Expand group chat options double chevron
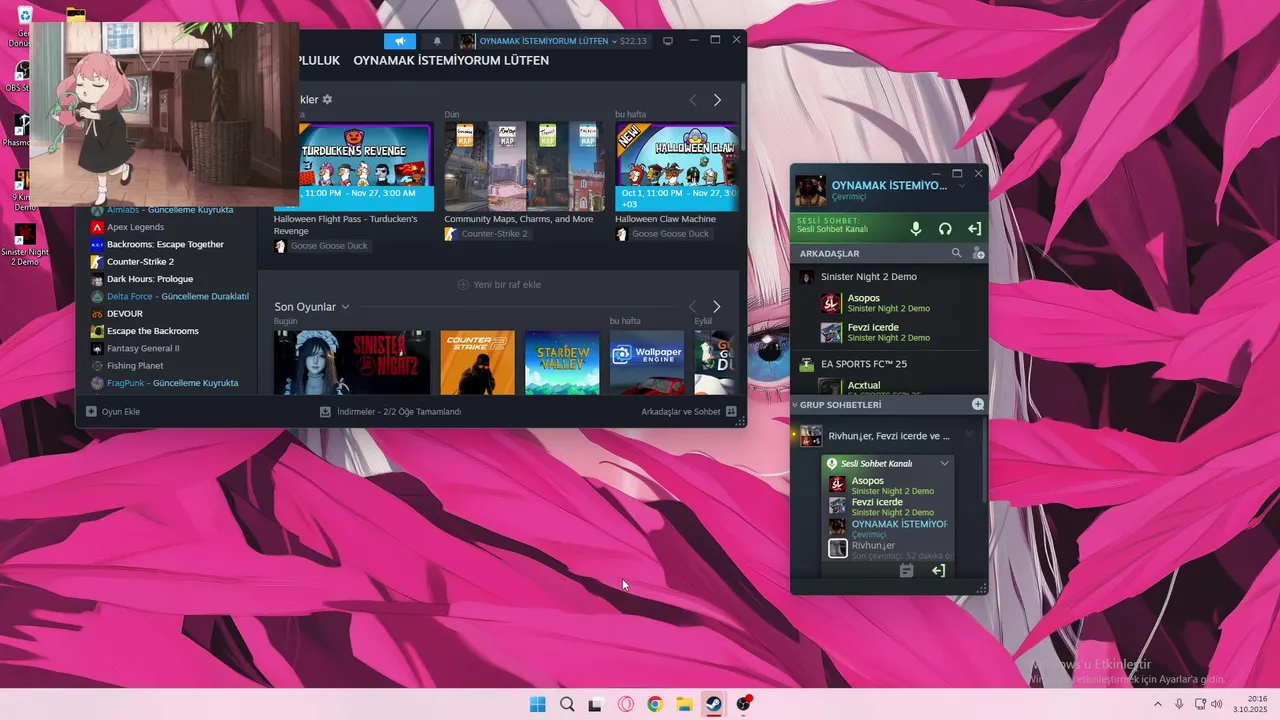The height and width of the screenshot is (720, 1280). pos(969,436)
